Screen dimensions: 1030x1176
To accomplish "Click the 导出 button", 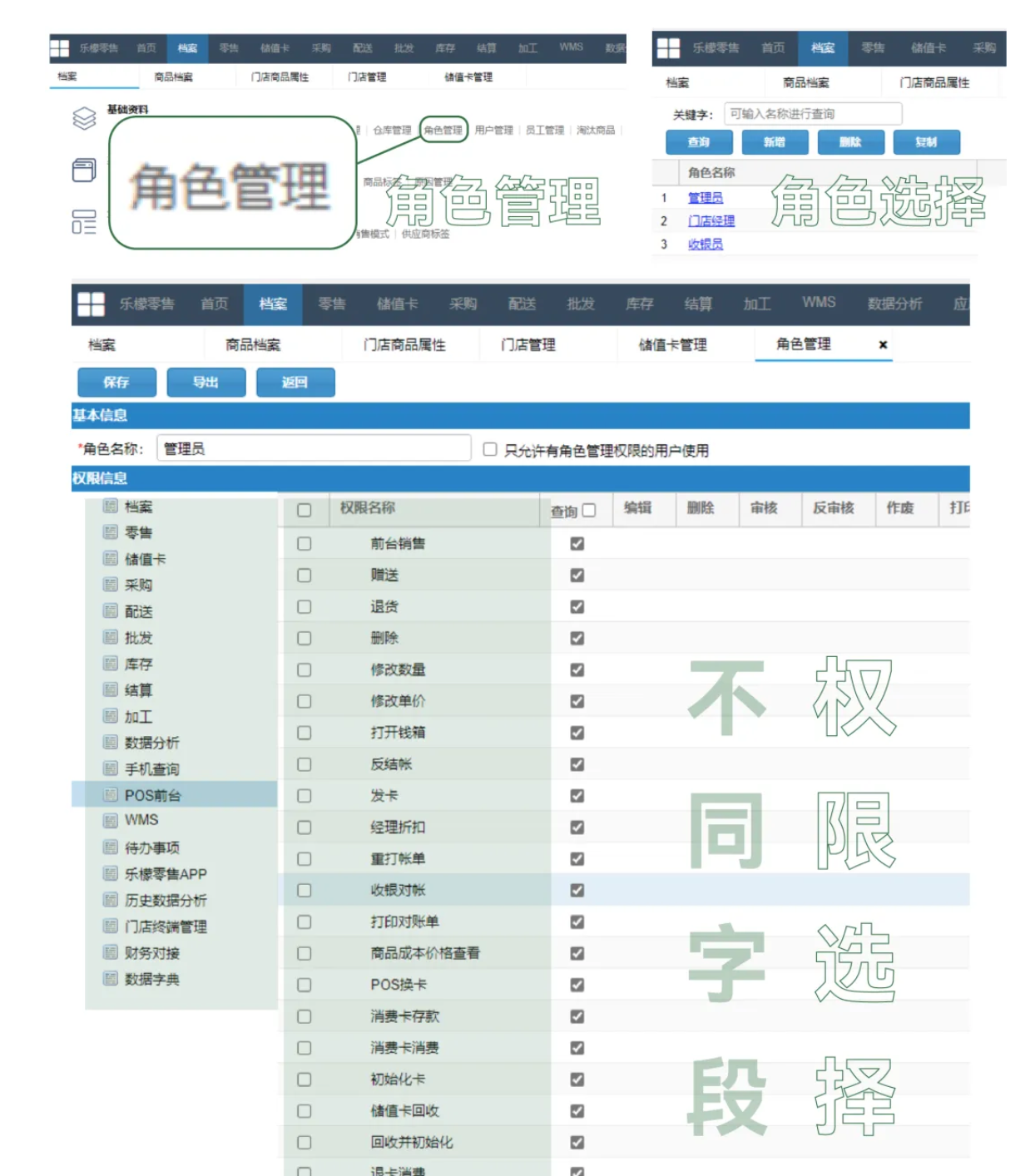I will (x=206, y=383).
